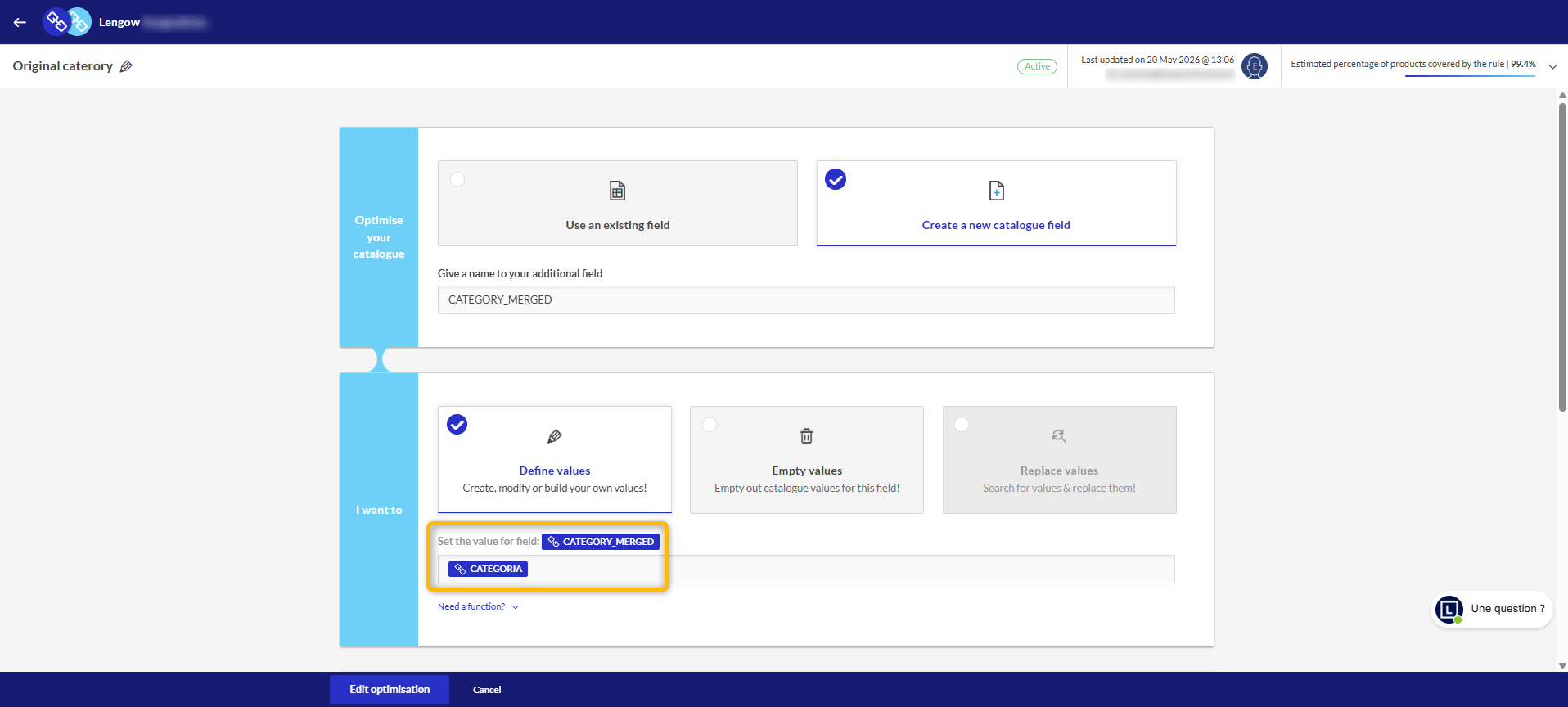
Task: Click the scrollbar down arrow
Action: click(x=1562, y=666)
